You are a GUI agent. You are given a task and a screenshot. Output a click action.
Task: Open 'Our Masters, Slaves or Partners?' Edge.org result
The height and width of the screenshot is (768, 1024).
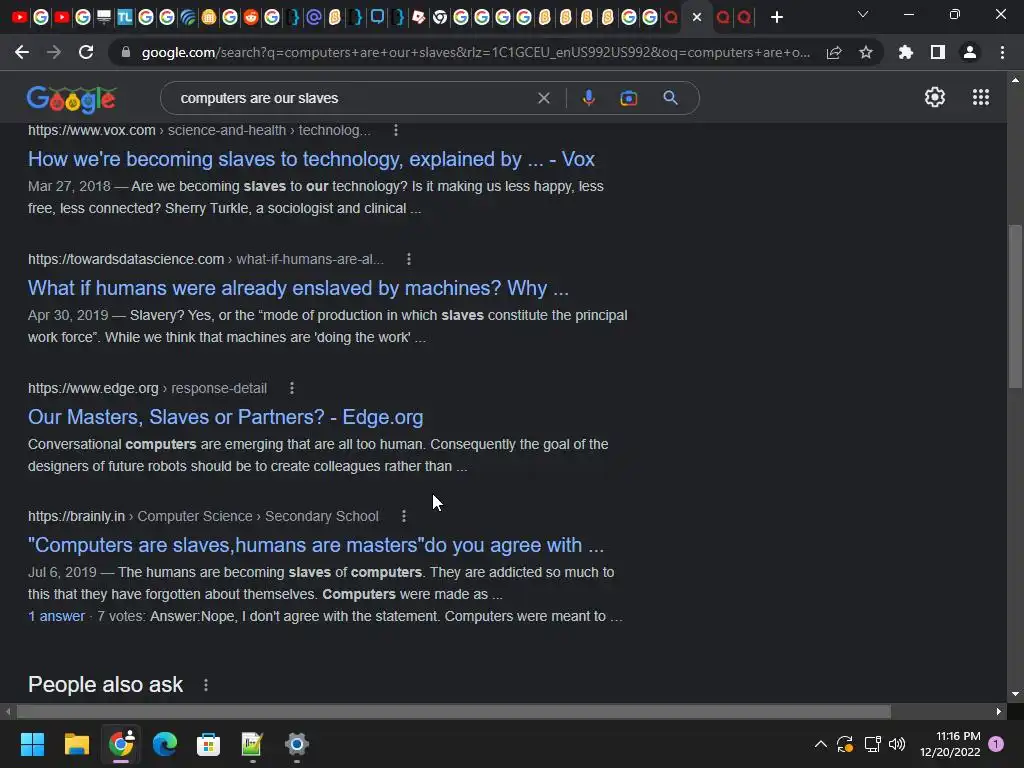click(x=225, y=417)
